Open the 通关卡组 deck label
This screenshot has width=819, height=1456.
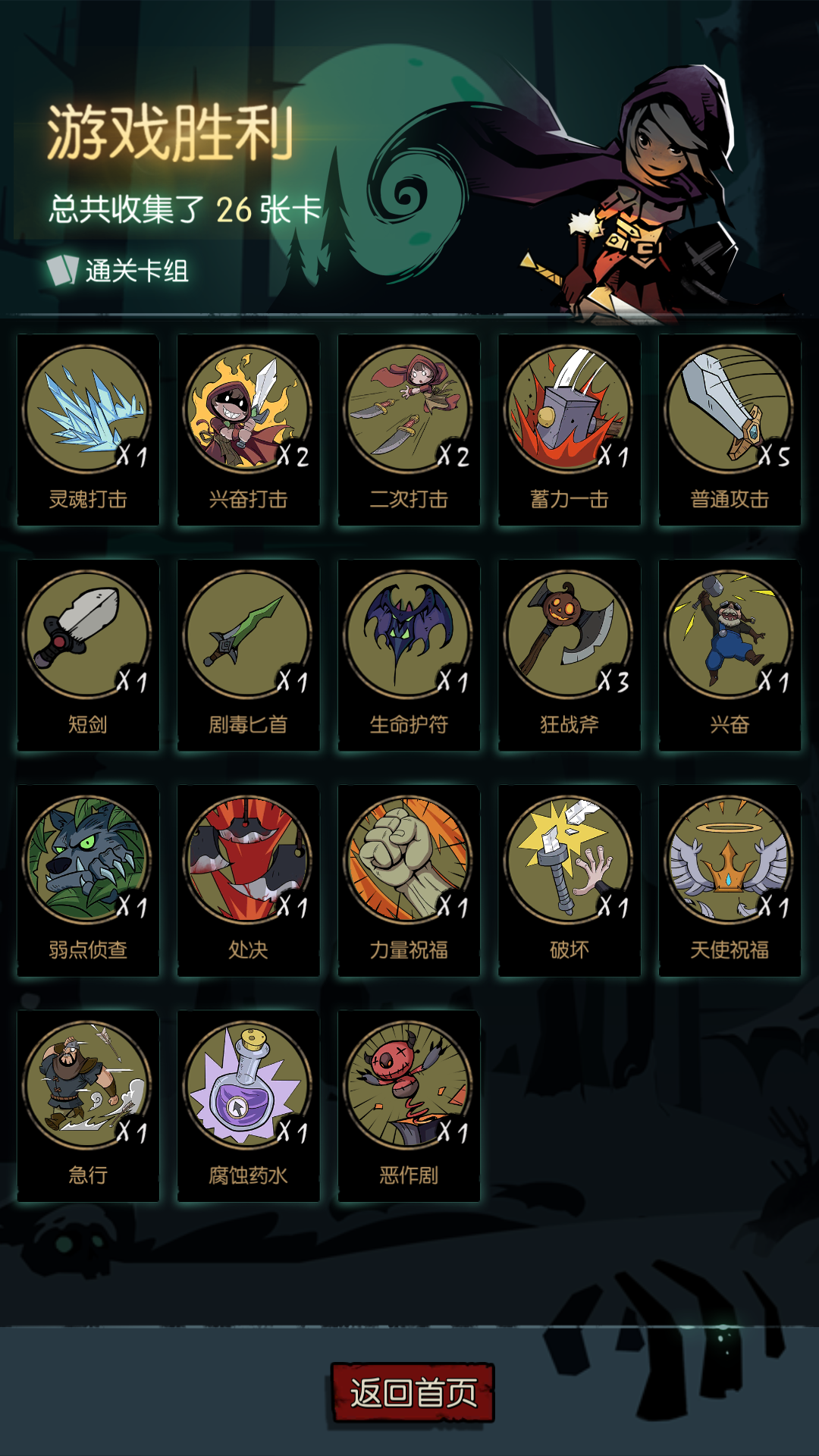tap(118, 271)
